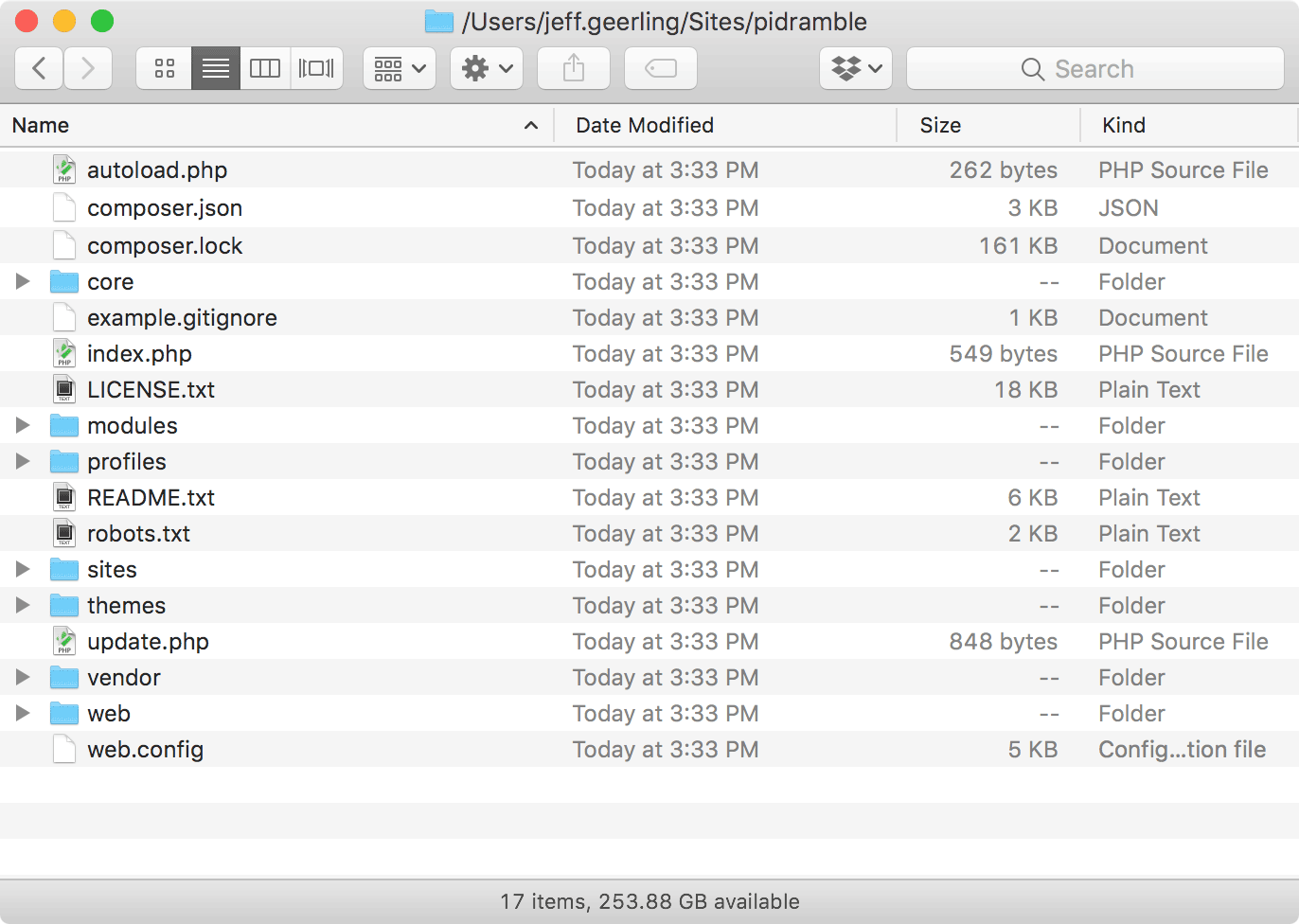Expand the modules folder
The image size is (1299, 924).
point(23,425)
